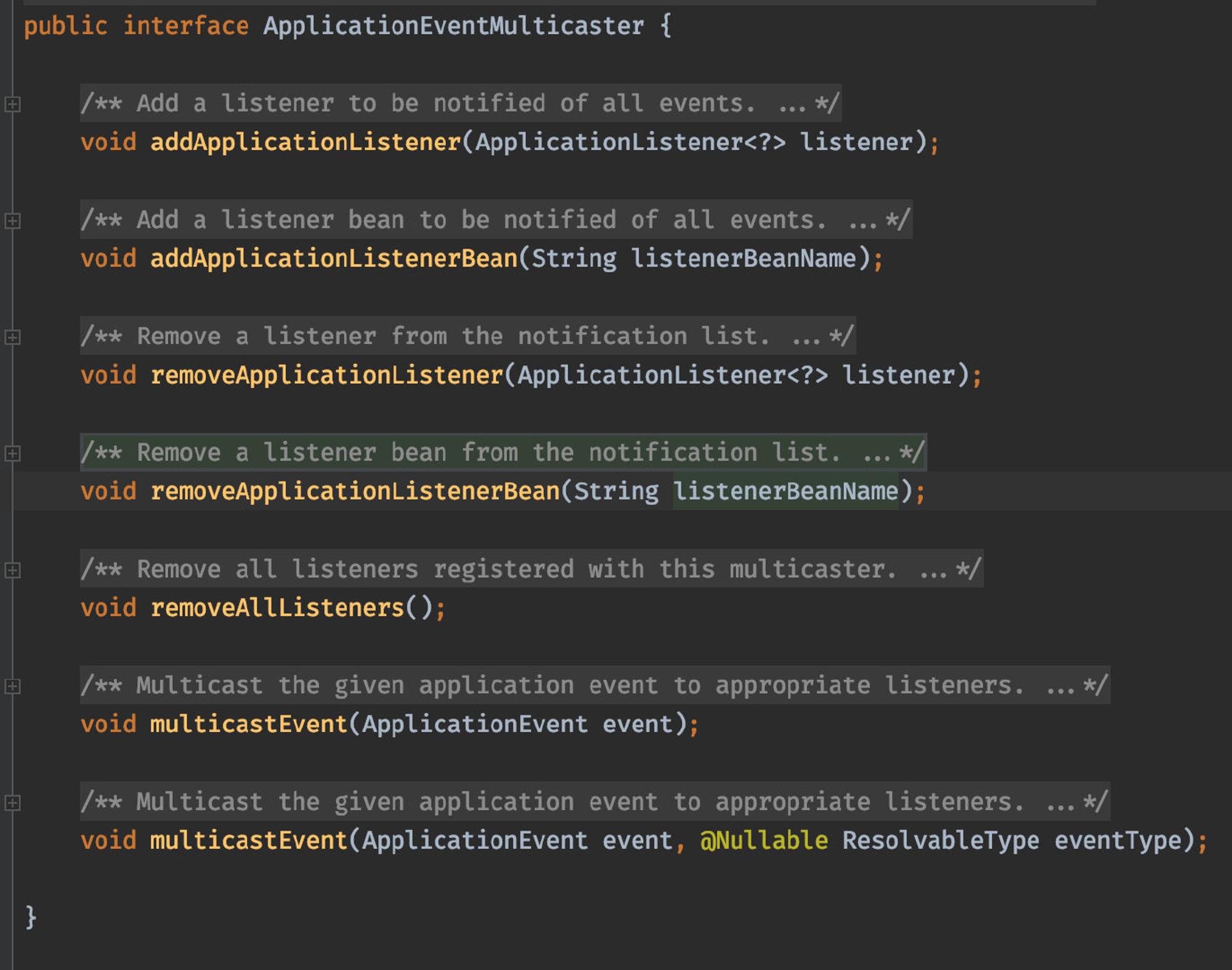Click multicastEvent in the single-parameter declaration

tap(249, 724)
